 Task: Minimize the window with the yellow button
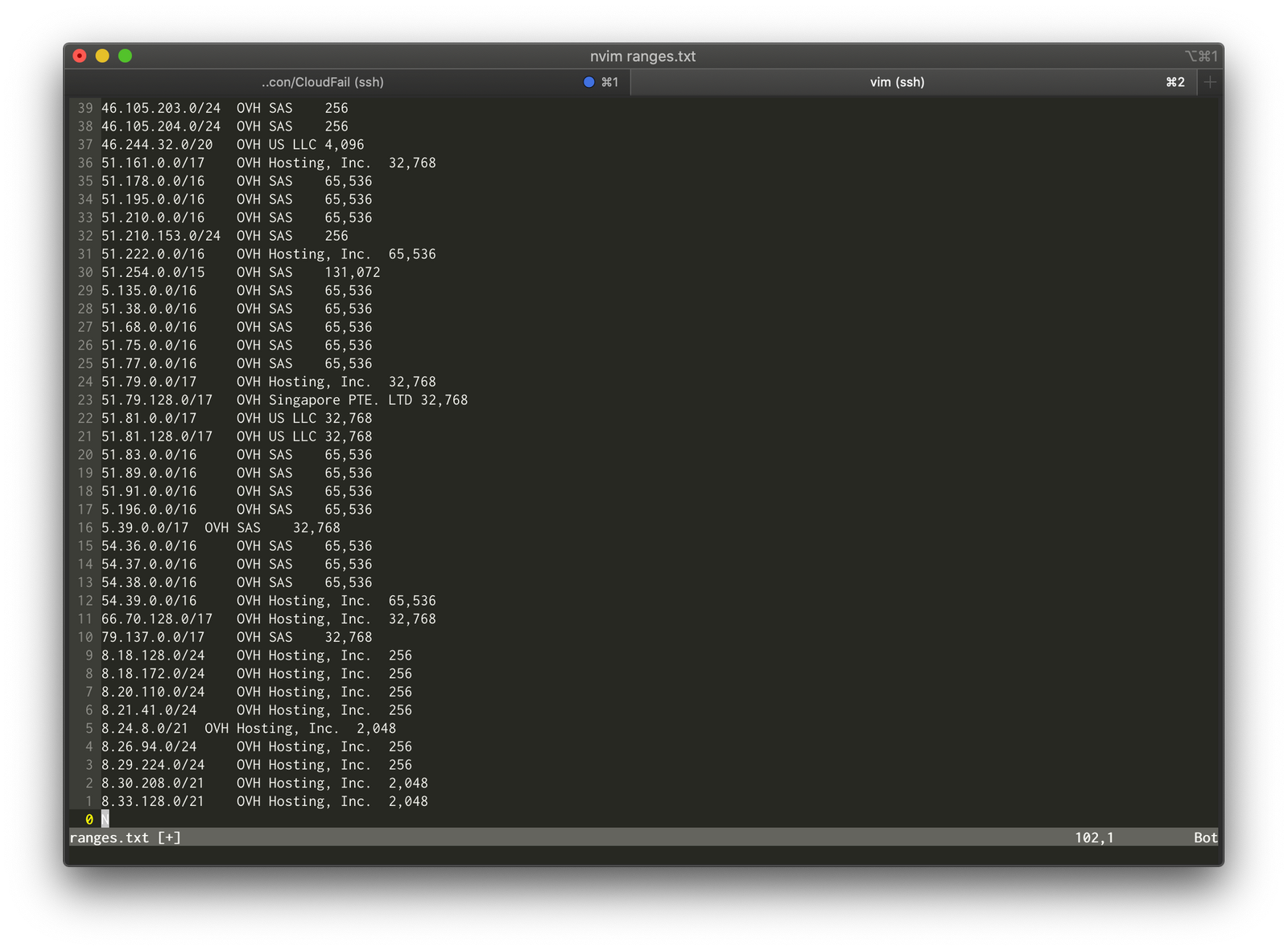click(102, 56)
